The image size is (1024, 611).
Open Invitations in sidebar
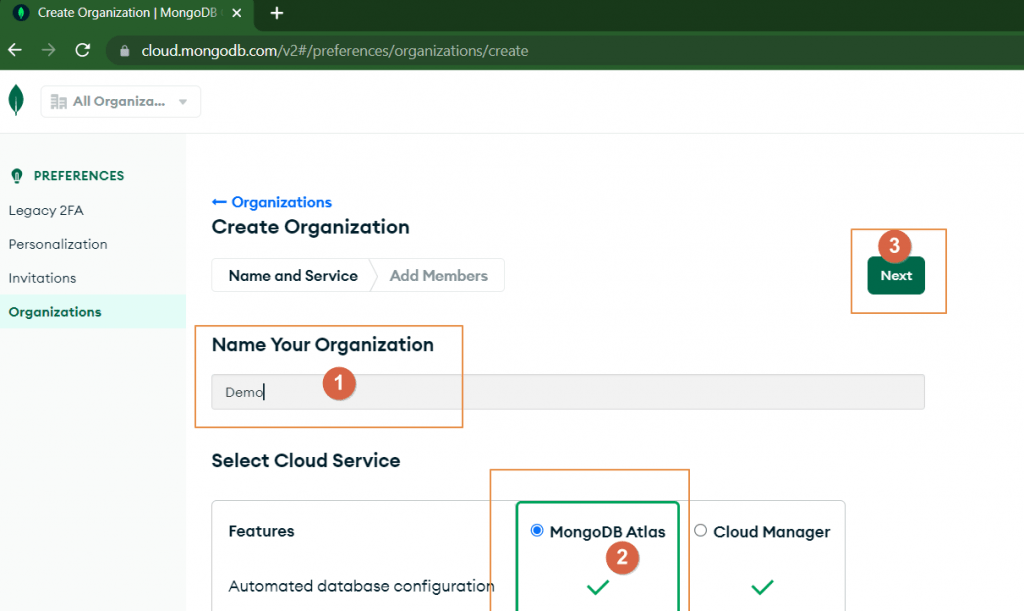coord(42,278)
